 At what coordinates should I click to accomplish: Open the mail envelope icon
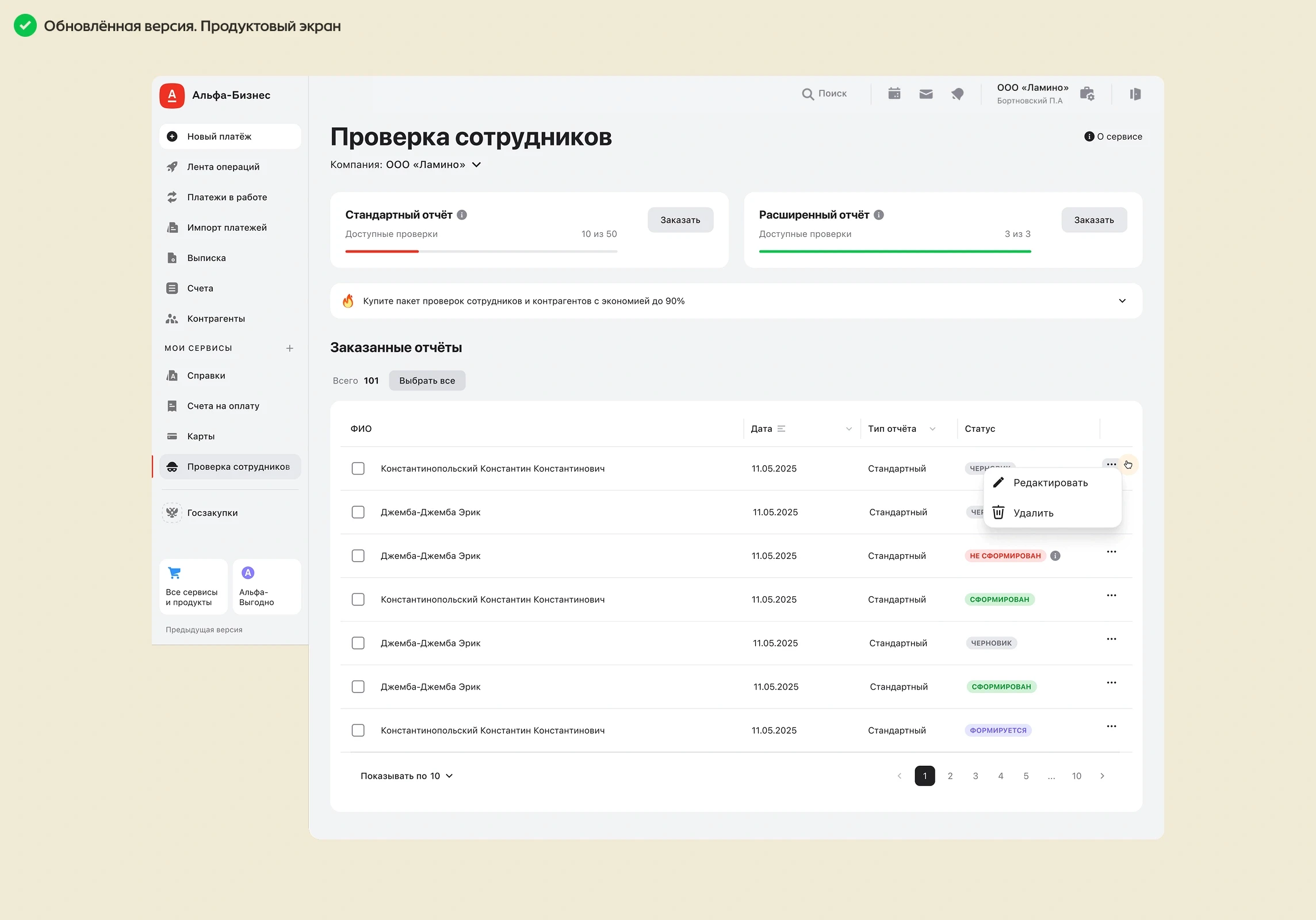[x=926, y=94]
